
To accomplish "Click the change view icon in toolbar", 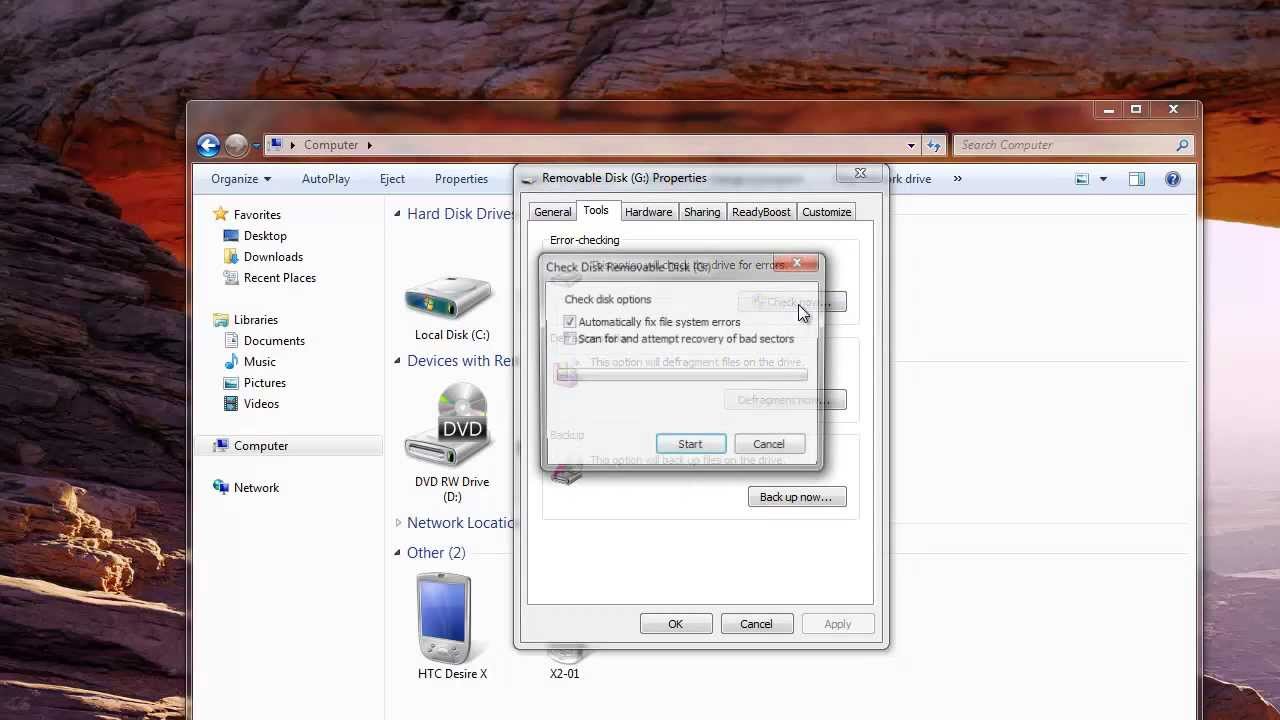I will (x=1082, y=179).
